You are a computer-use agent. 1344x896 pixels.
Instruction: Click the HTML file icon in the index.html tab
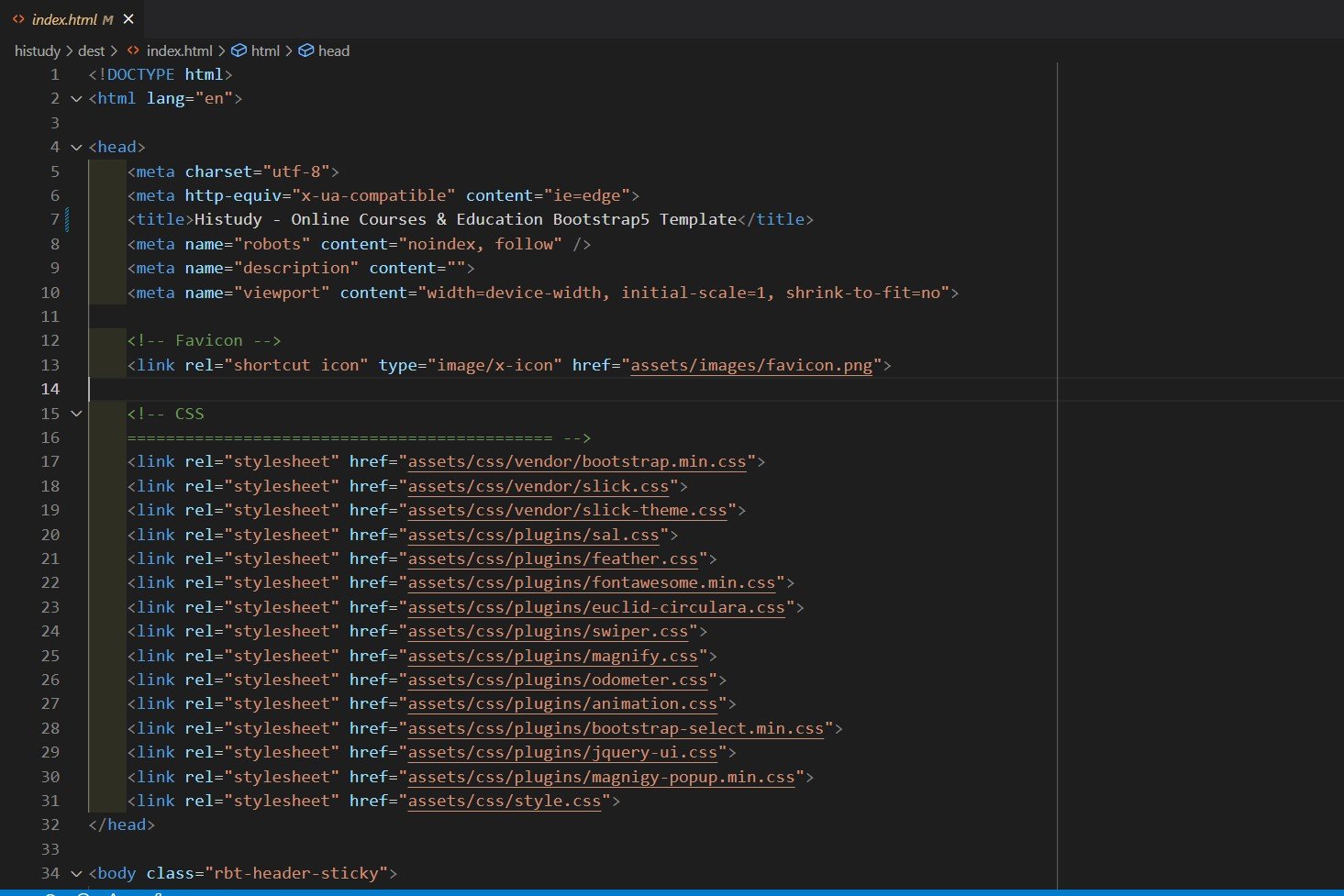point(18,19)
